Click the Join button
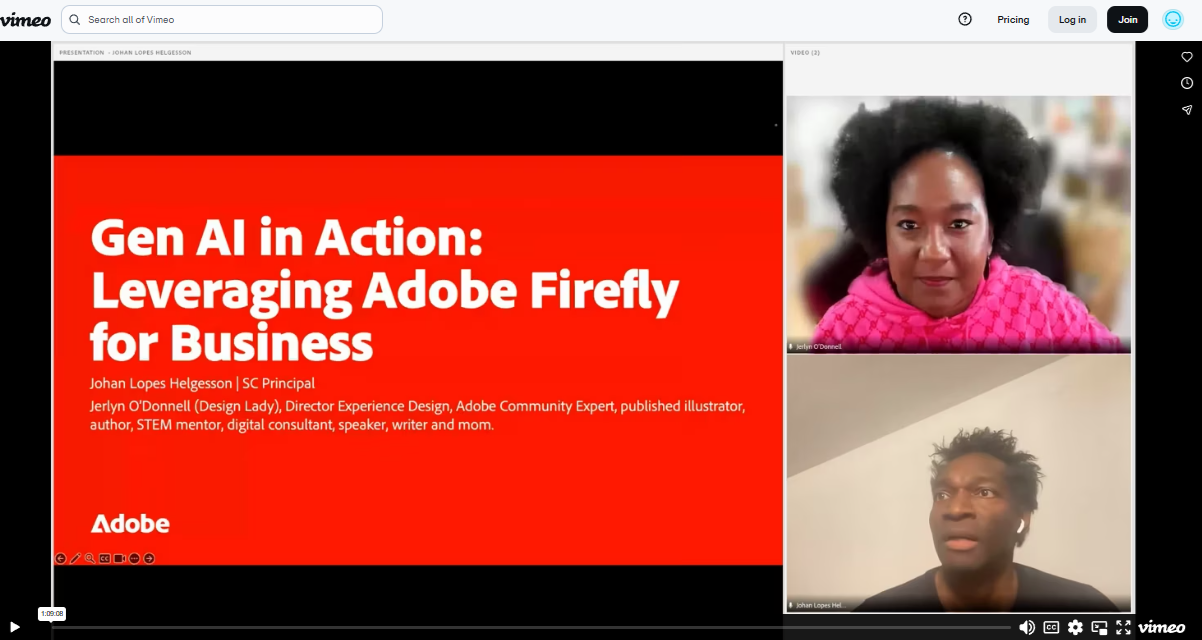1202x640 pixels. click(1128, 19)
